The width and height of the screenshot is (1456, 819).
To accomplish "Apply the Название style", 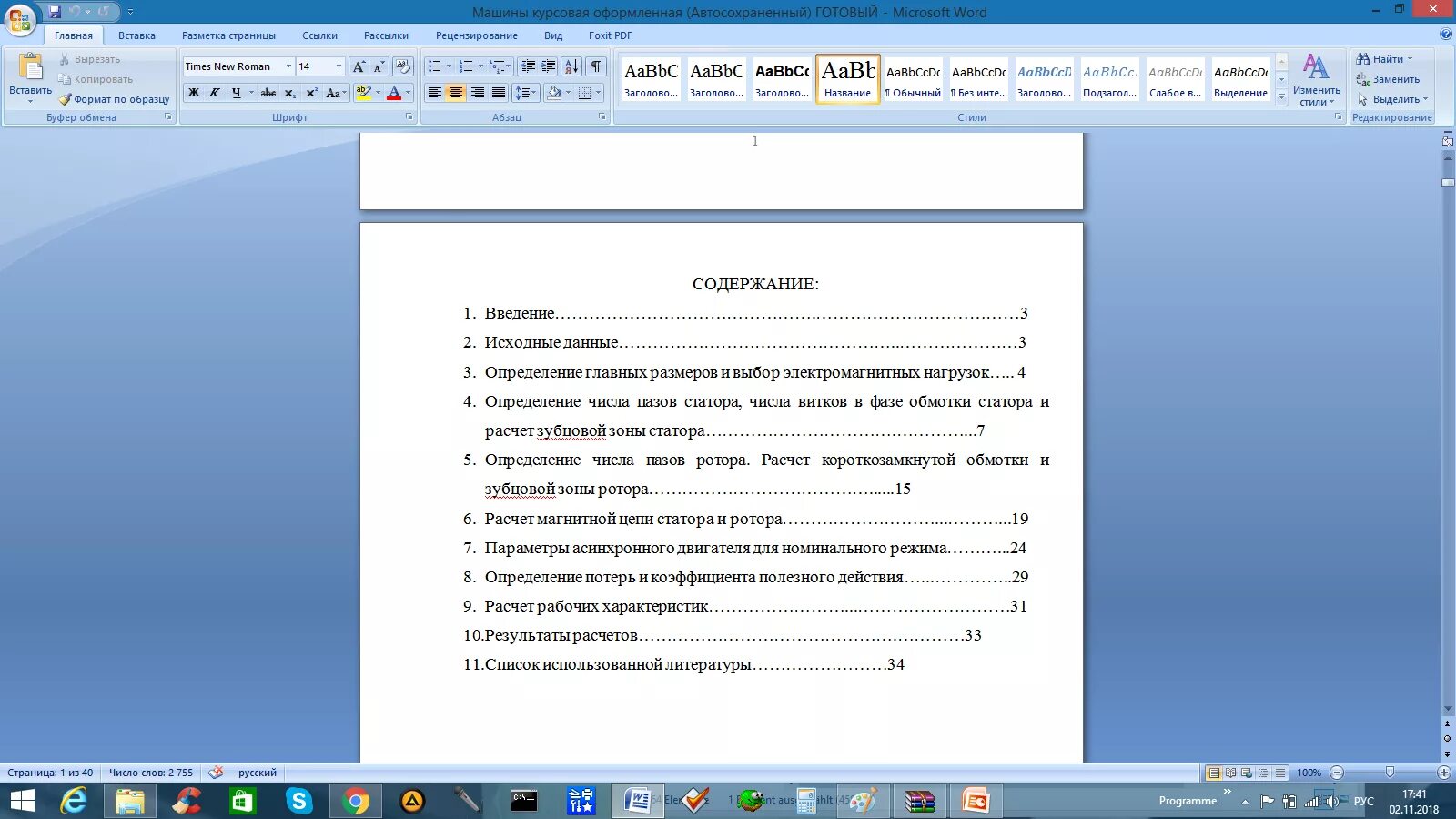I will [x=848, y=79].
